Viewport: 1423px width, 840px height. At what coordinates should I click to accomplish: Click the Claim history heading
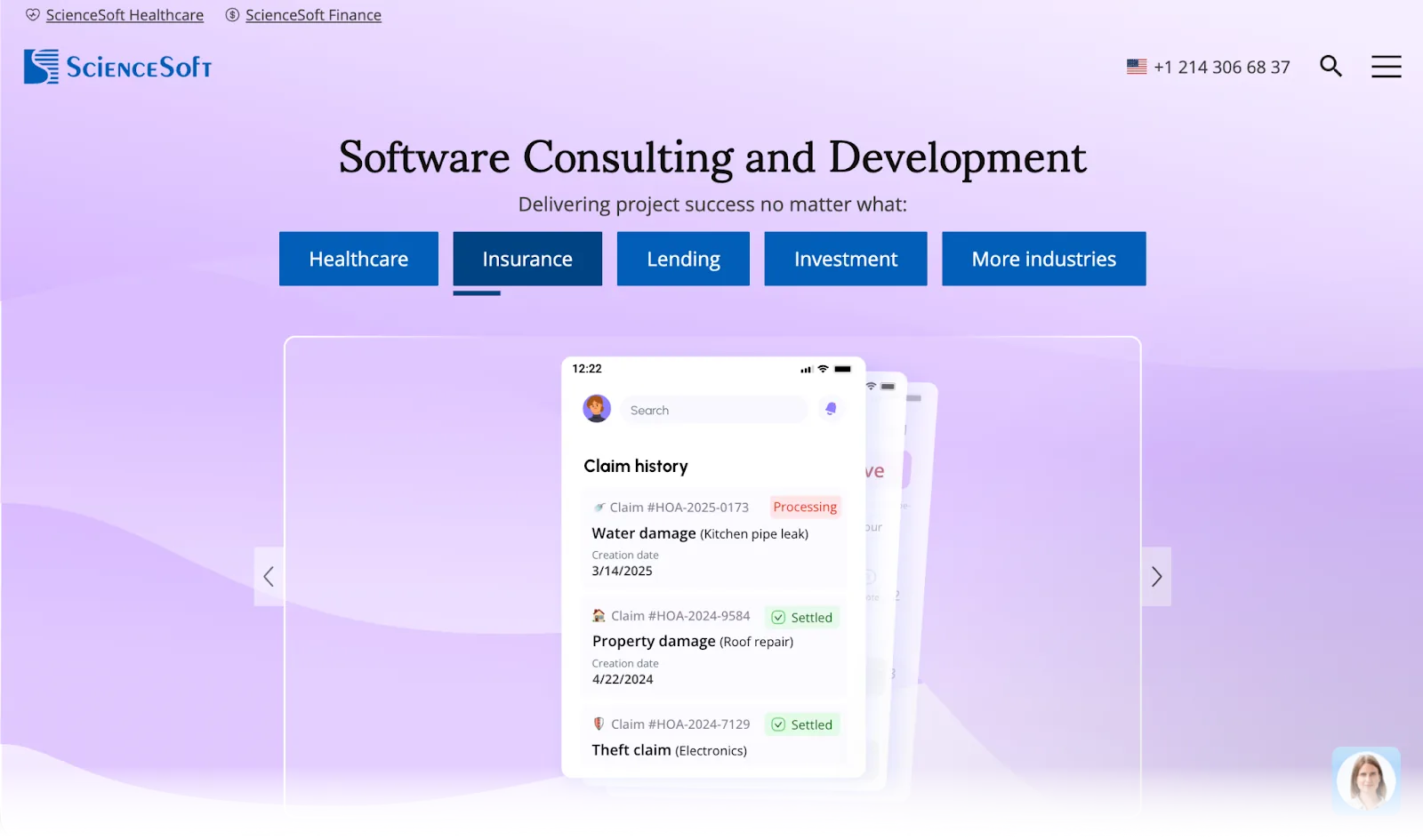click(x=636, y=466)
